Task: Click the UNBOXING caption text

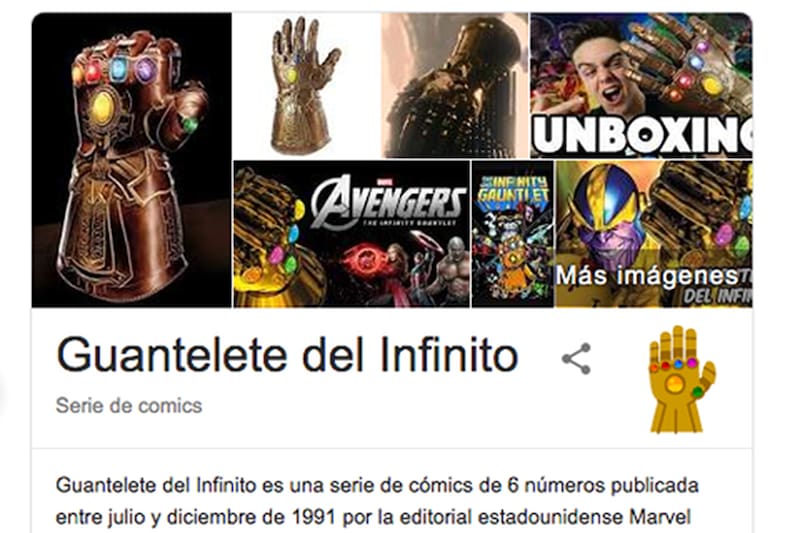Action: pyautogui.click(x=642, y=136)
